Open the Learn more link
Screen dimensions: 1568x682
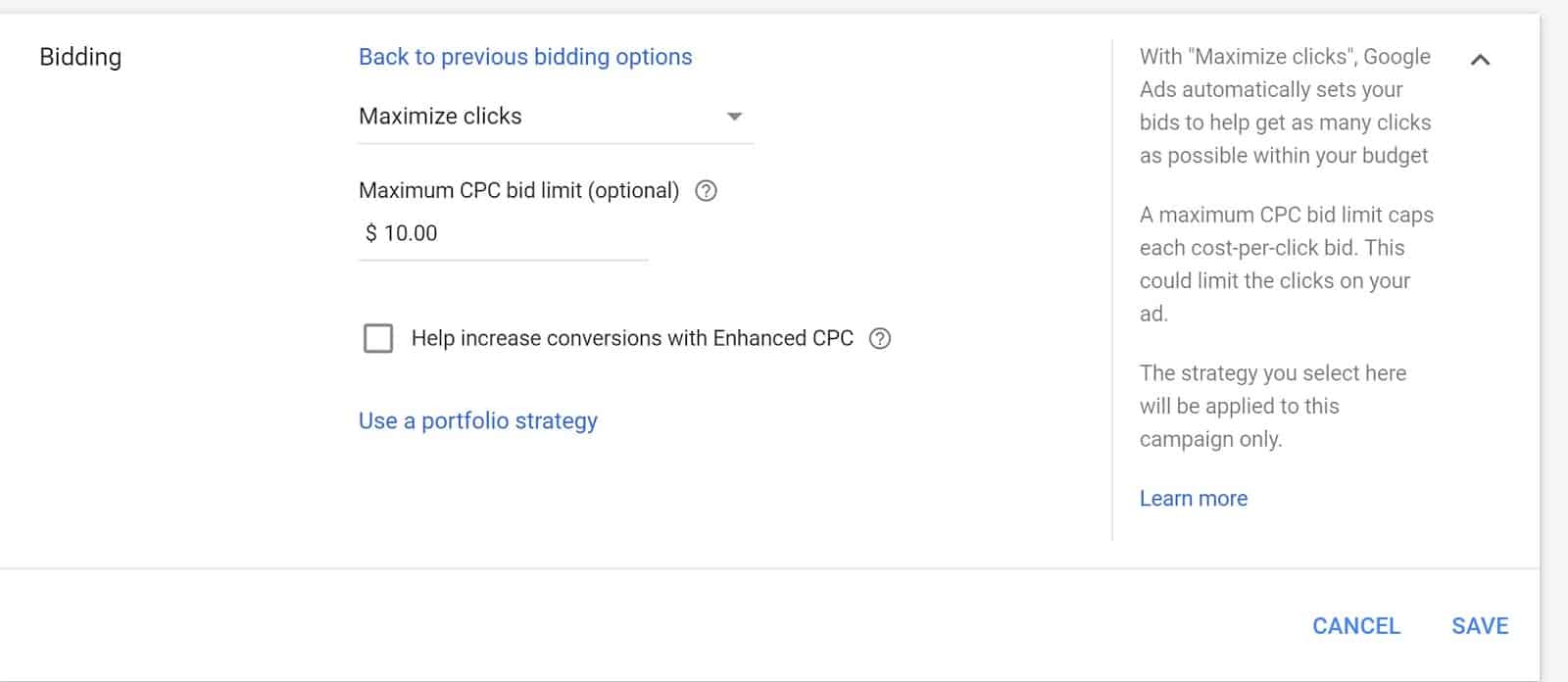(x=1194, y=498)
